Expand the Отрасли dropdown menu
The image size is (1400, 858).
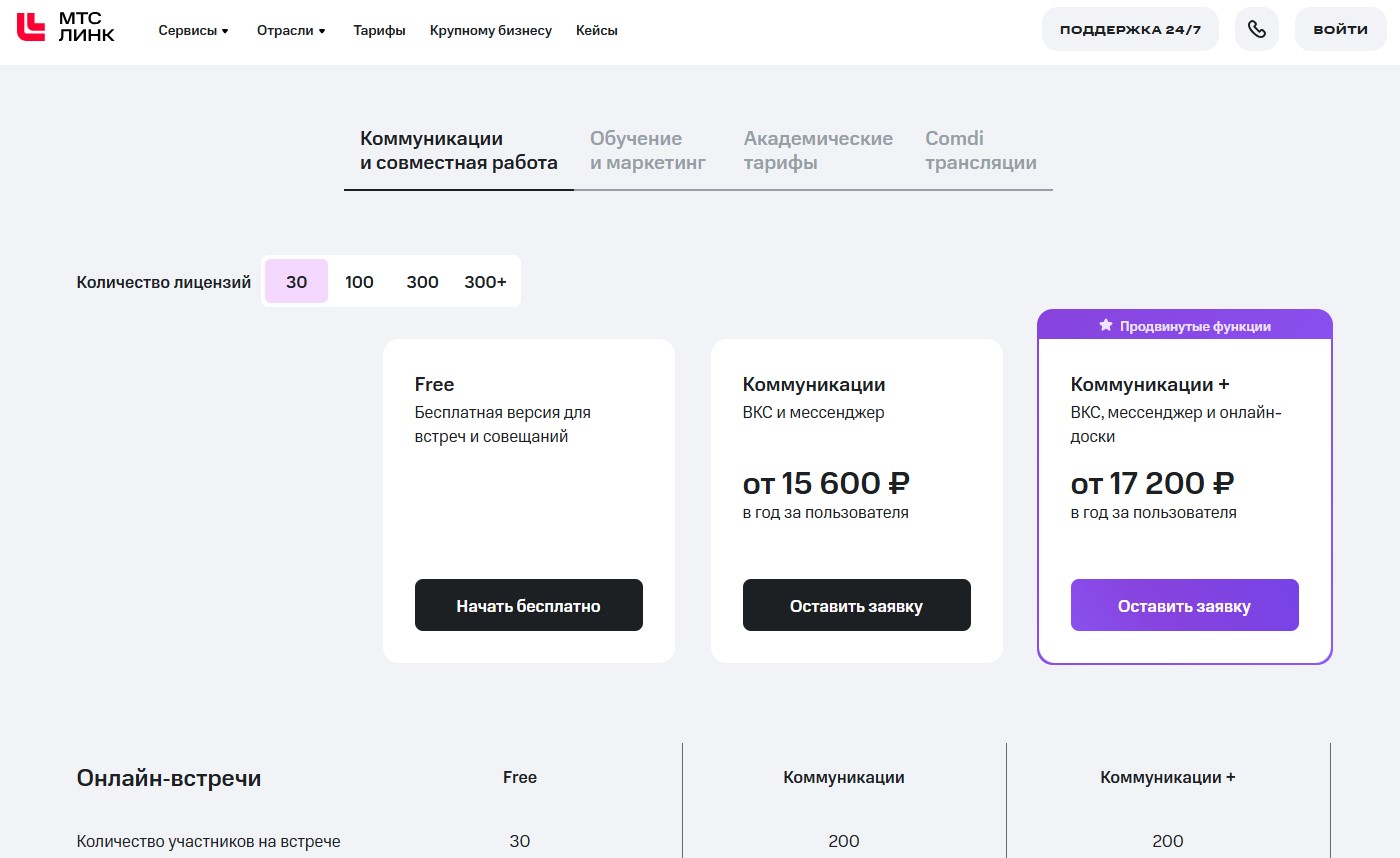coord(291,31)
